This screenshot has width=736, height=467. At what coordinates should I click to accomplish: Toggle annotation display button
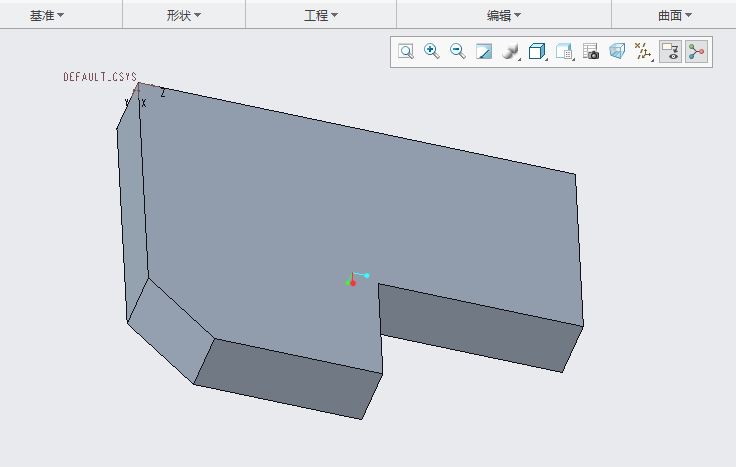670,52
